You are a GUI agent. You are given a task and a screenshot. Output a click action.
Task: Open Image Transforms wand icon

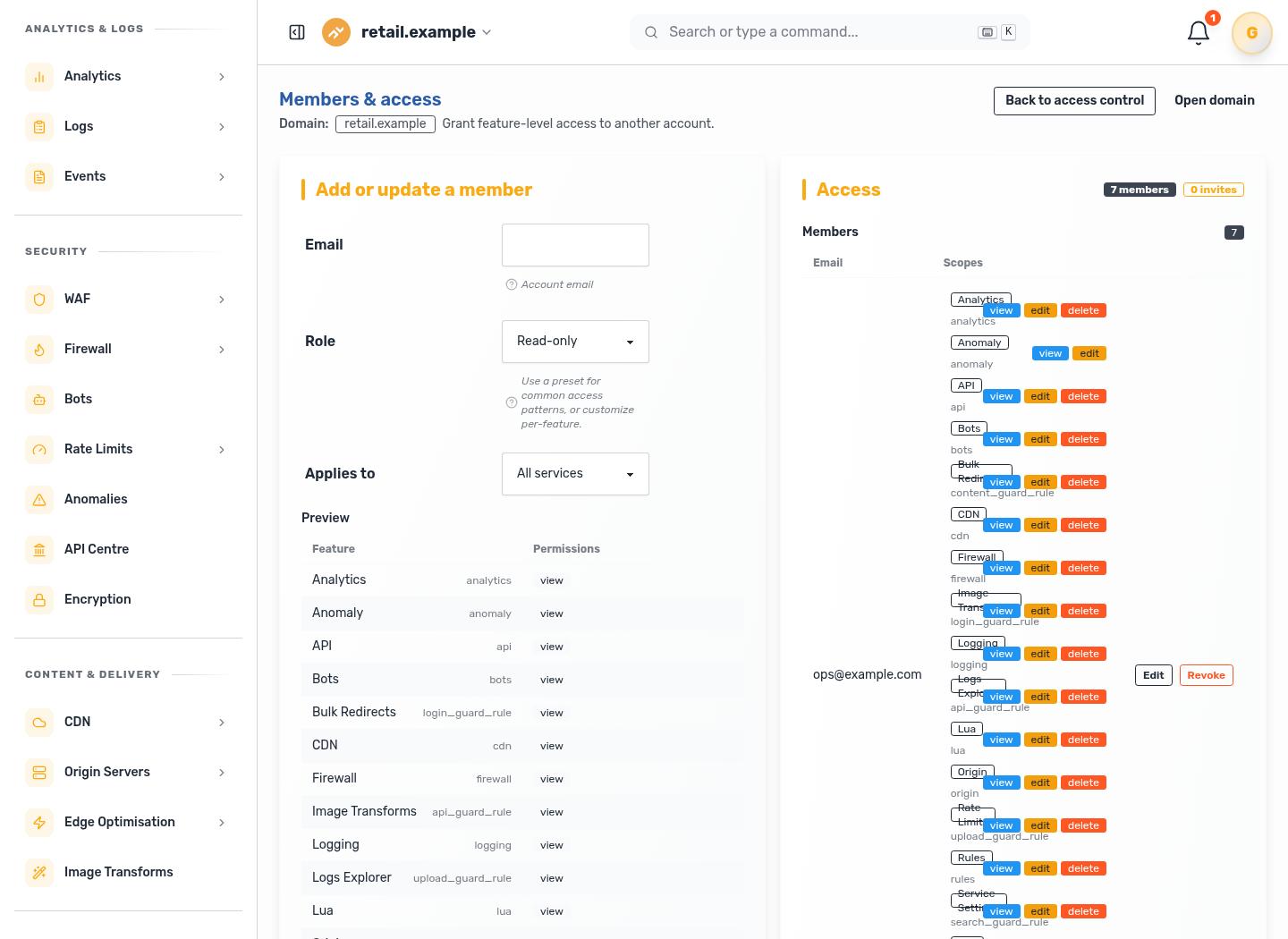click(39, 872)
